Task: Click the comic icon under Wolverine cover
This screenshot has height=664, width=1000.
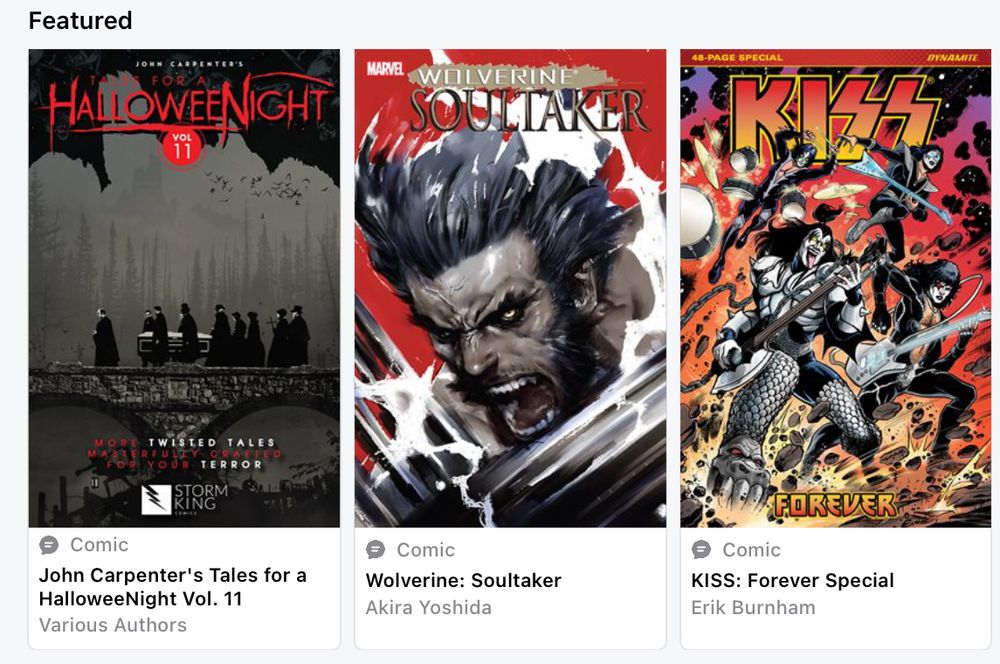Action: pyautogui.click(x=376, y=549)
